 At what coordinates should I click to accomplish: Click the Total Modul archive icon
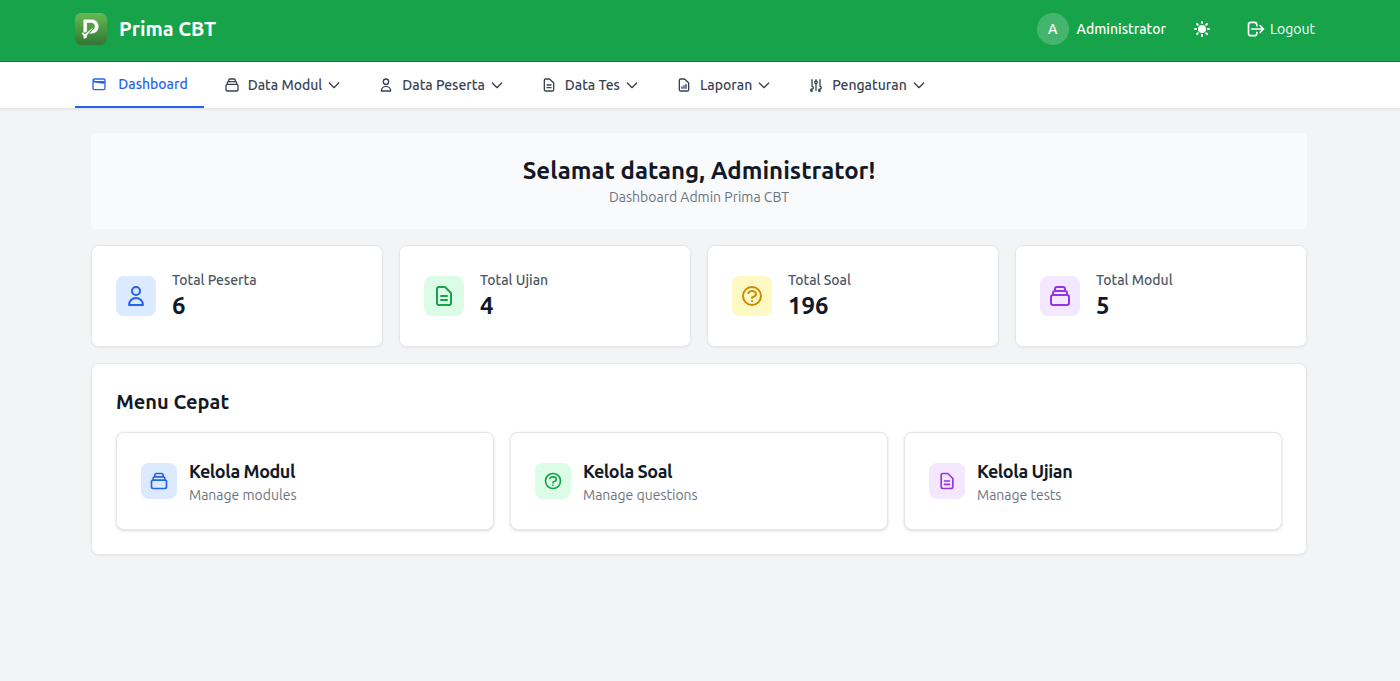click(x=1059, y=296)
